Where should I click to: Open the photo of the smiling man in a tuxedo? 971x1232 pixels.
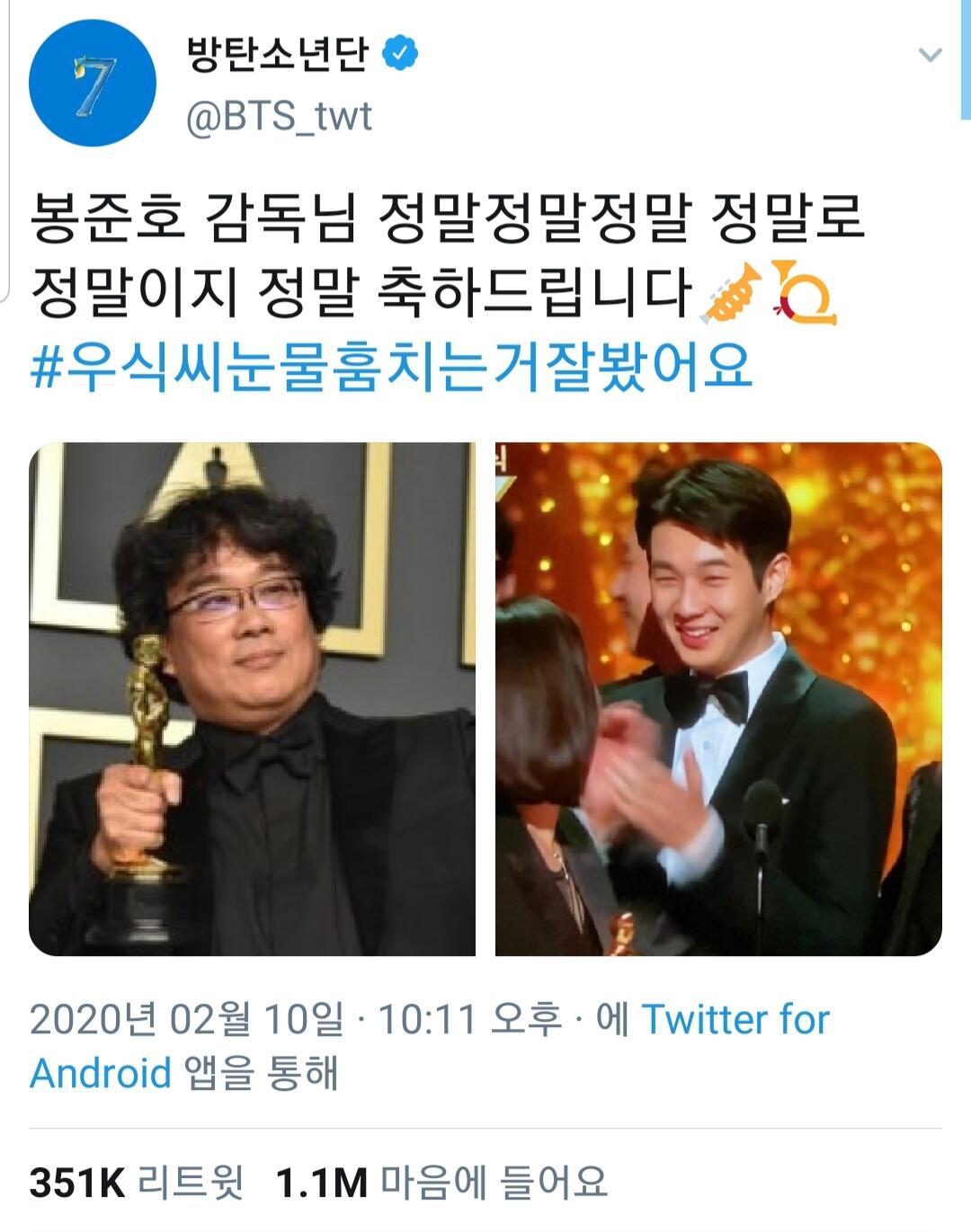(x=718, y=698)
